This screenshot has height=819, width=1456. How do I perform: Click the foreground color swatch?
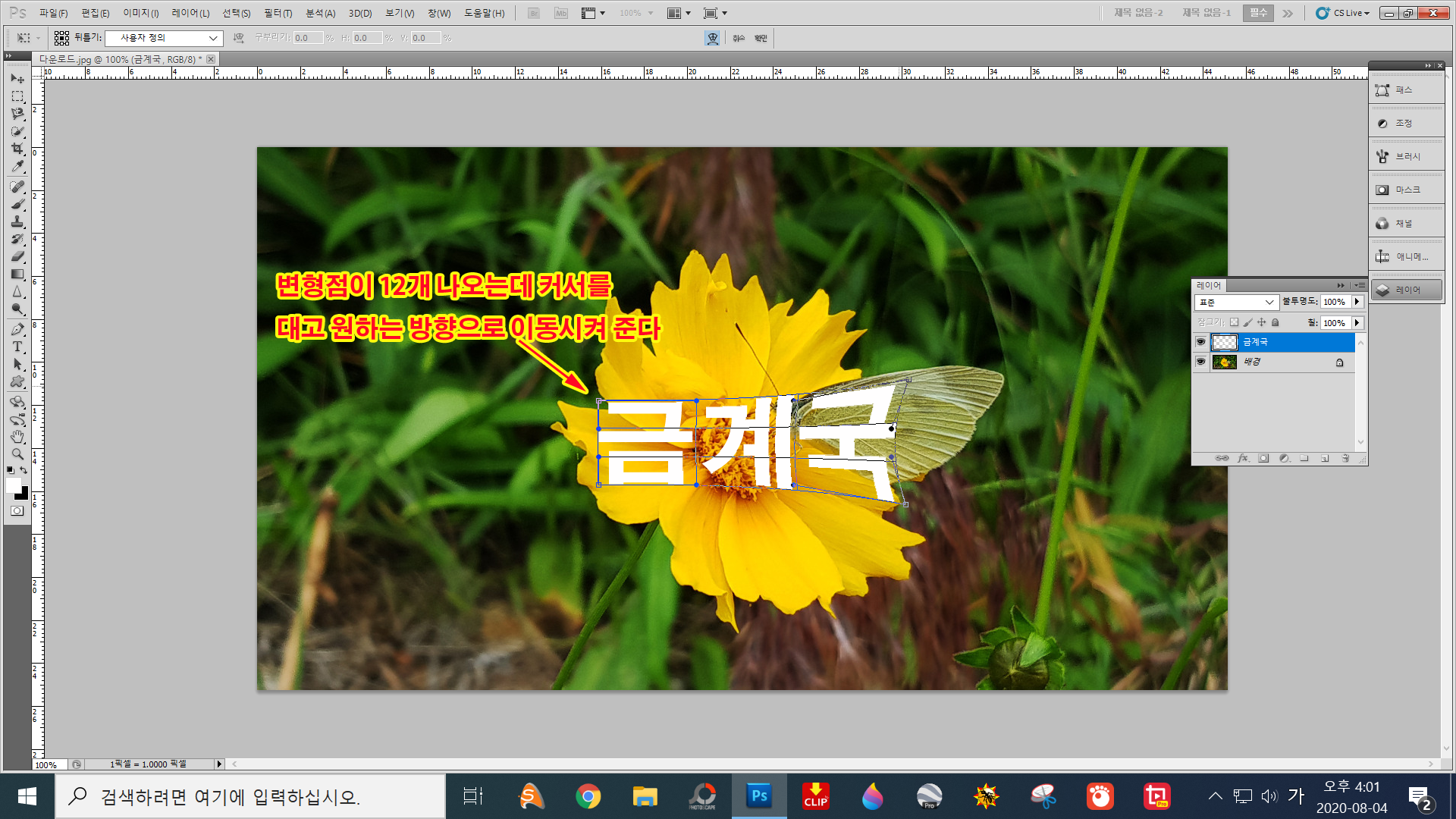click(x=14, y=486)
